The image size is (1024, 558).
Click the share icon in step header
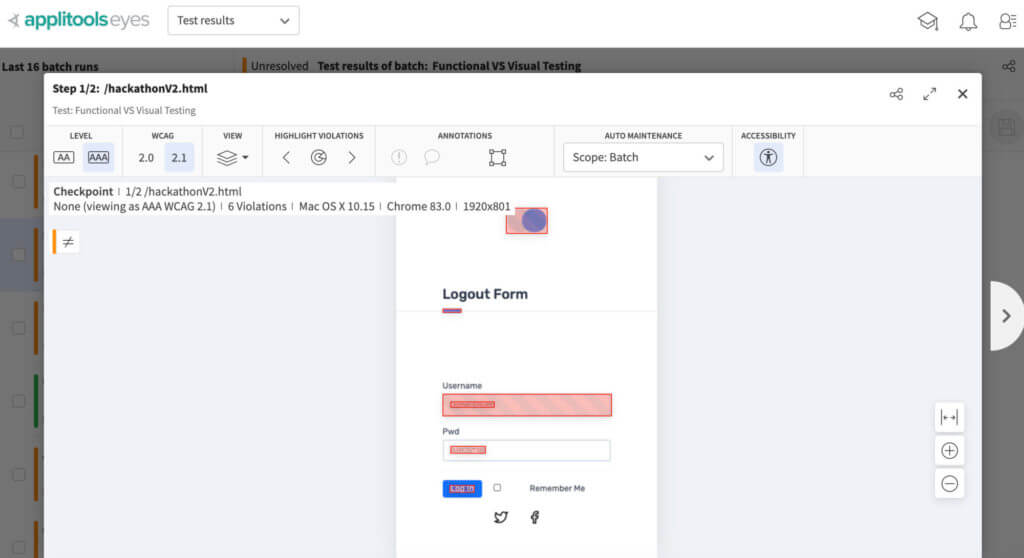coord(896,94)
